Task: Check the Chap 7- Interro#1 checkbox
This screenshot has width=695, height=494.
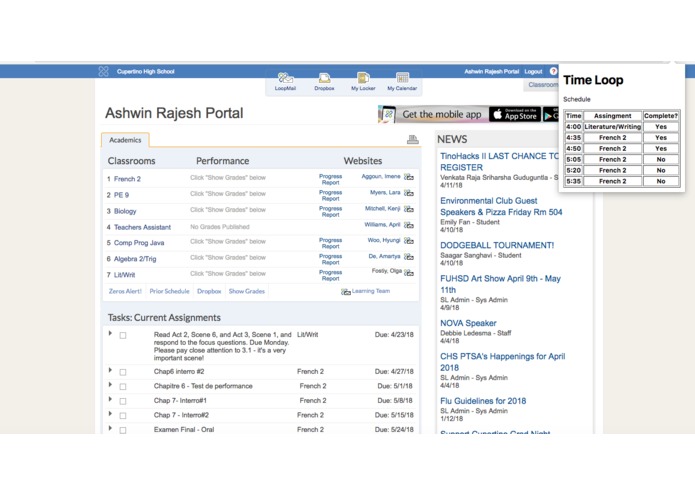Action: click(x=123, y=401)
